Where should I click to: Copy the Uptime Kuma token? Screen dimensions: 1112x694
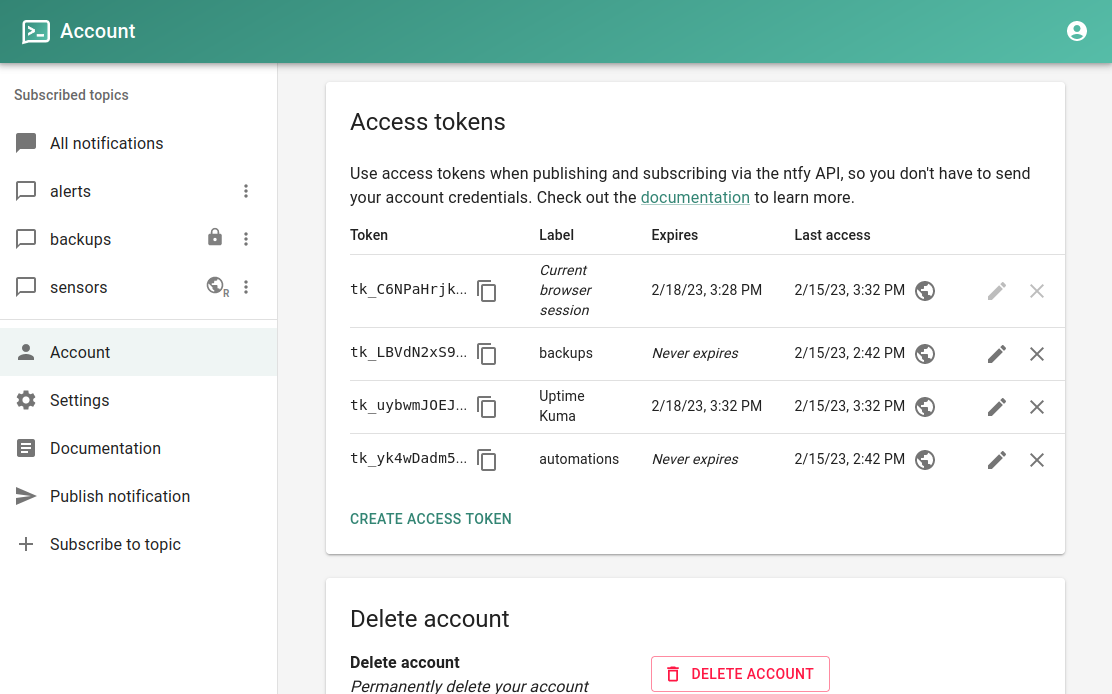click(x=487, y=407)
